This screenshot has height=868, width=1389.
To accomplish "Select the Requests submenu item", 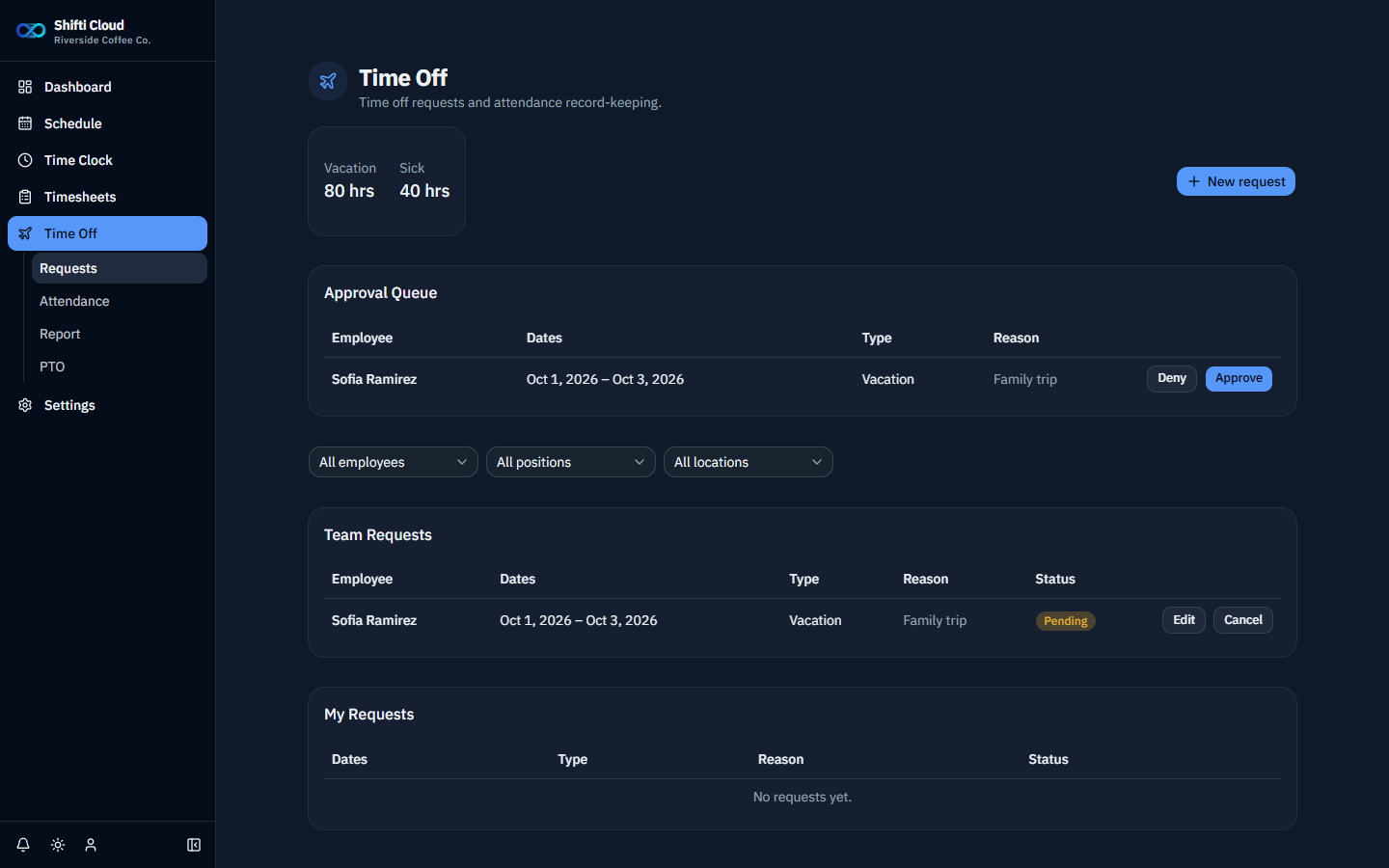I will 120,268.
